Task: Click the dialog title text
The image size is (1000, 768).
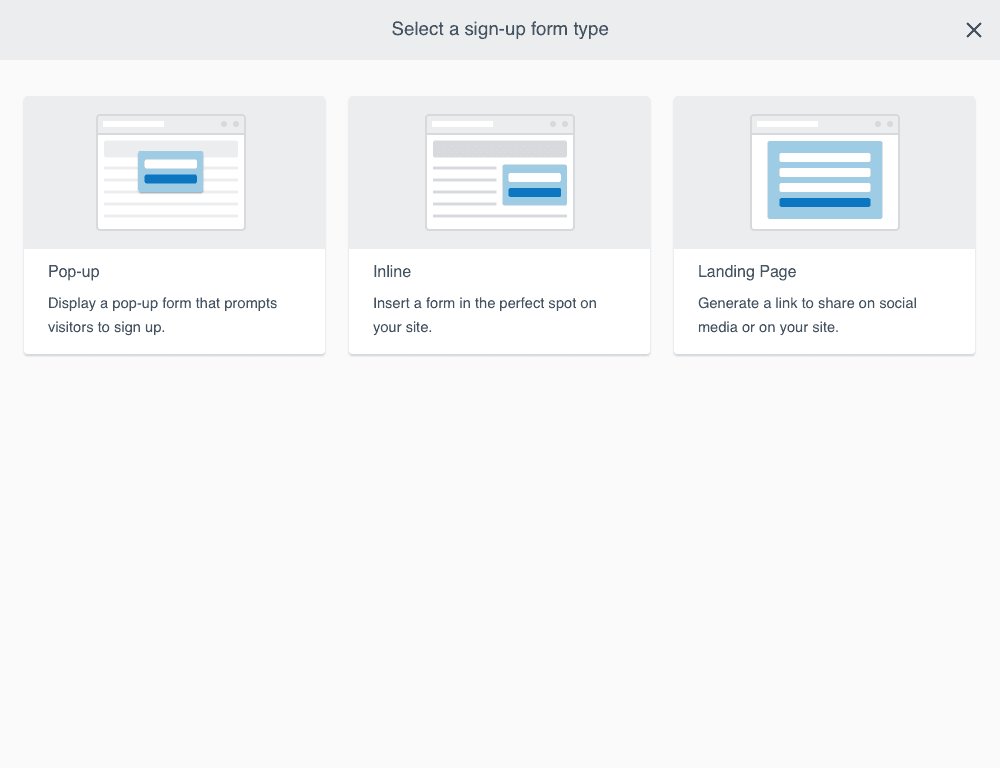Action: 499,29
